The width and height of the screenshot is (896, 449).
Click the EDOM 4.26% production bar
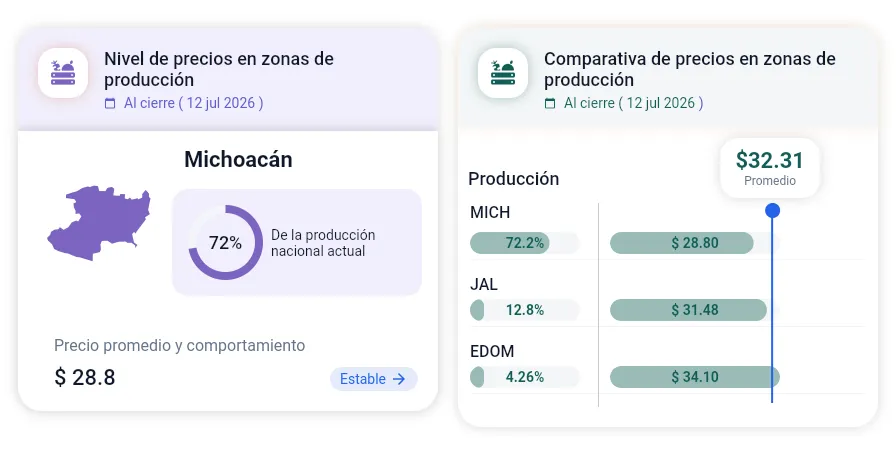524,376
